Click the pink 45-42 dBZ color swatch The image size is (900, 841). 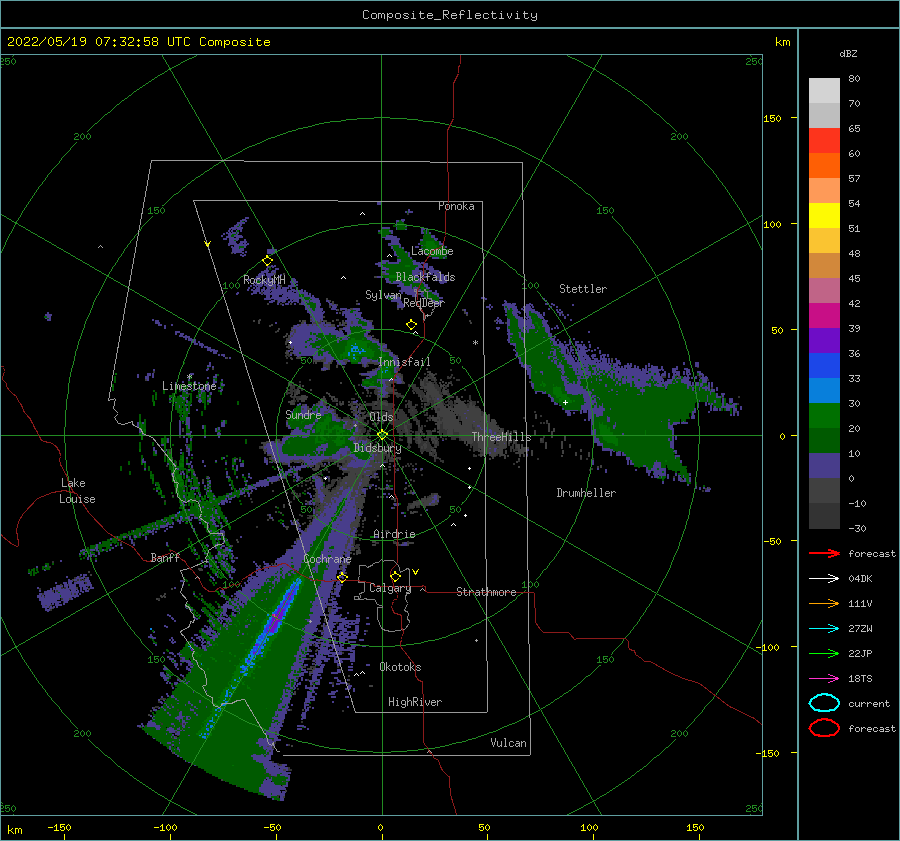[824, 291]
